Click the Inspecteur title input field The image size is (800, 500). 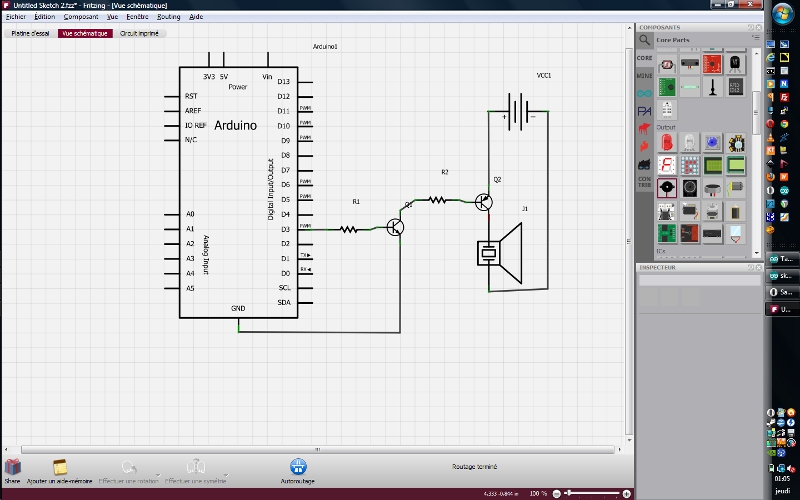pyautogui.click(x=699, y=280)
